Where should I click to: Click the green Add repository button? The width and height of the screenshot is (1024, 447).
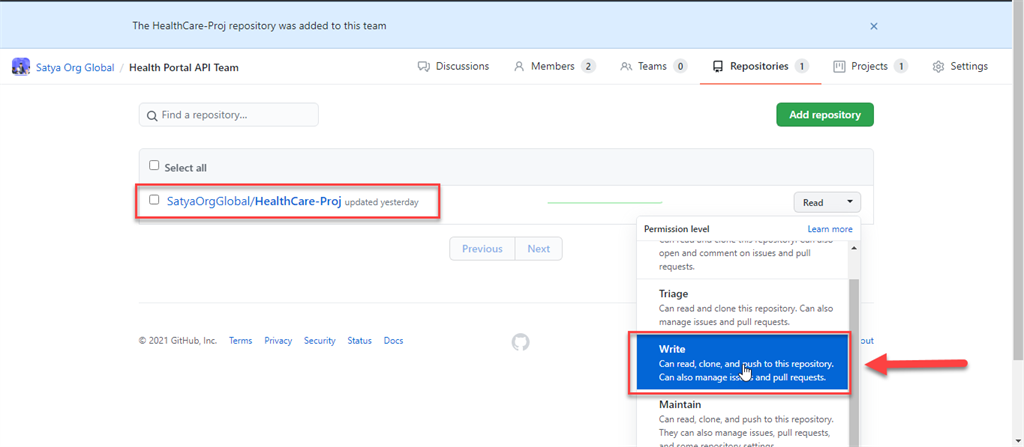[825, 114]
